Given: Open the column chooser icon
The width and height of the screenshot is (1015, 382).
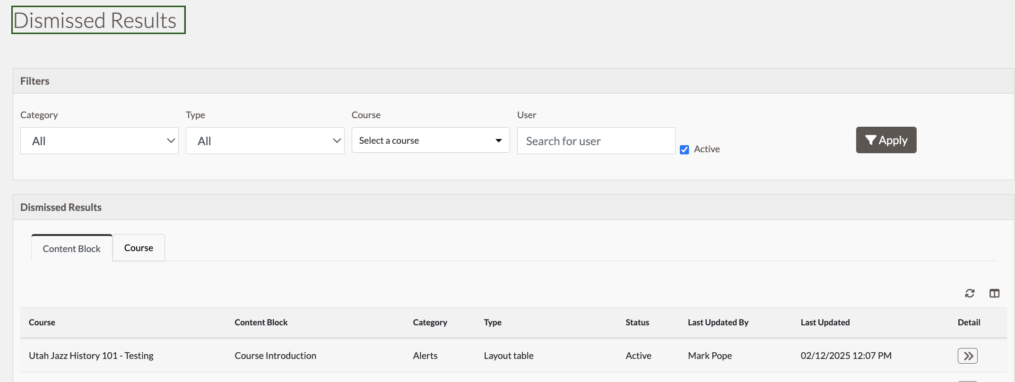Looking at the screenshot, I should [x=994, y=293].
